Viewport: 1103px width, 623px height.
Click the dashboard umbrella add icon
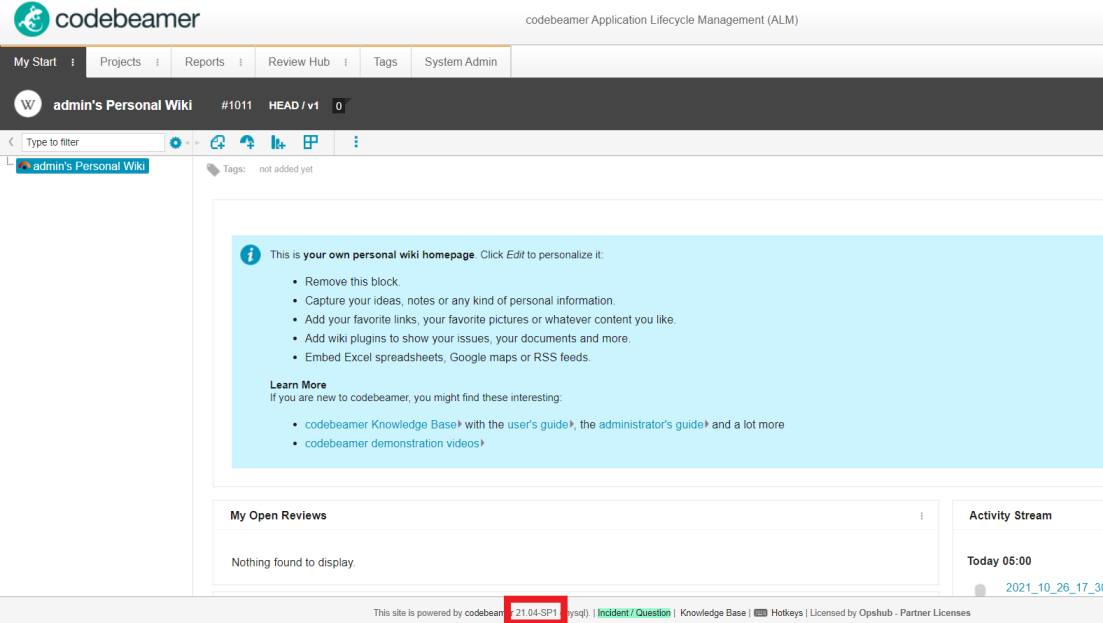(247, 143)
